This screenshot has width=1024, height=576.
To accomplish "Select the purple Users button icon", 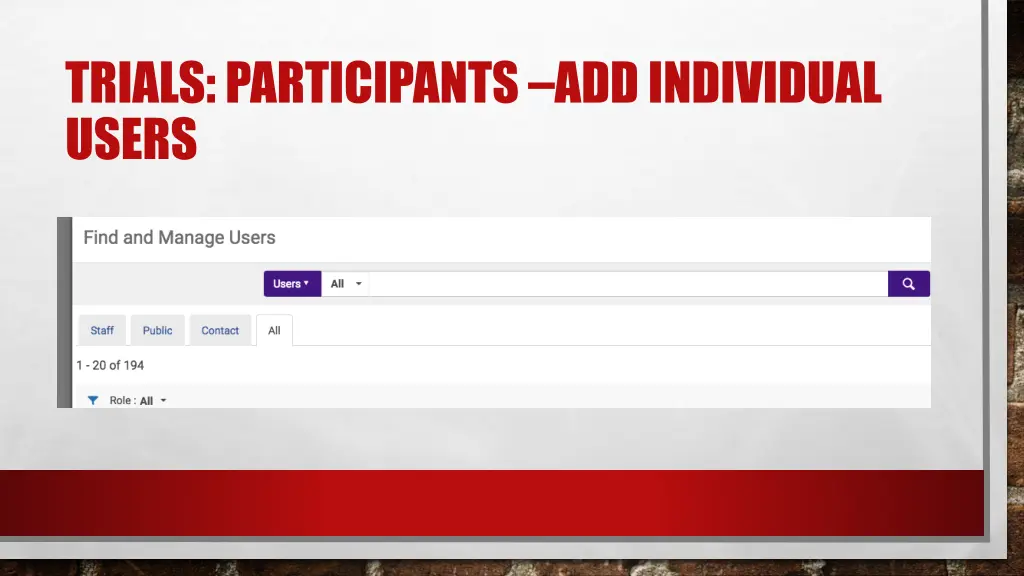I will click(291, 283).
